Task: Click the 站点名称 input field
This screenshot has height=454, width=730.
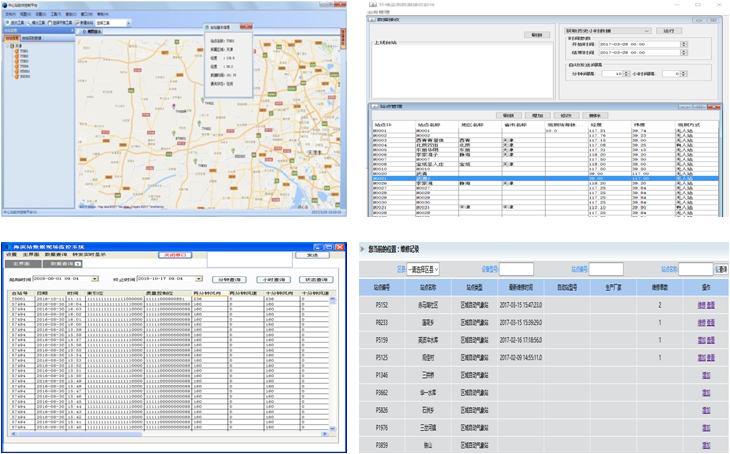Action: click(696, 269)
